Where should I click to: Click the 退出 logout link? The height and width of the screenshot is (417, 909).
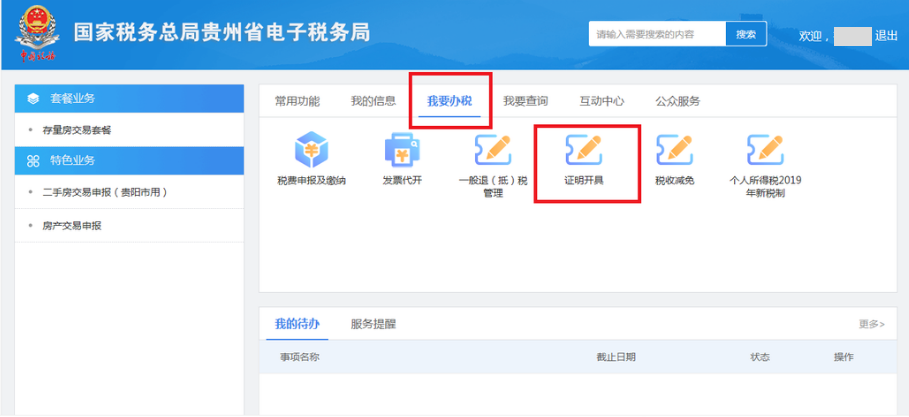(886, 35)
